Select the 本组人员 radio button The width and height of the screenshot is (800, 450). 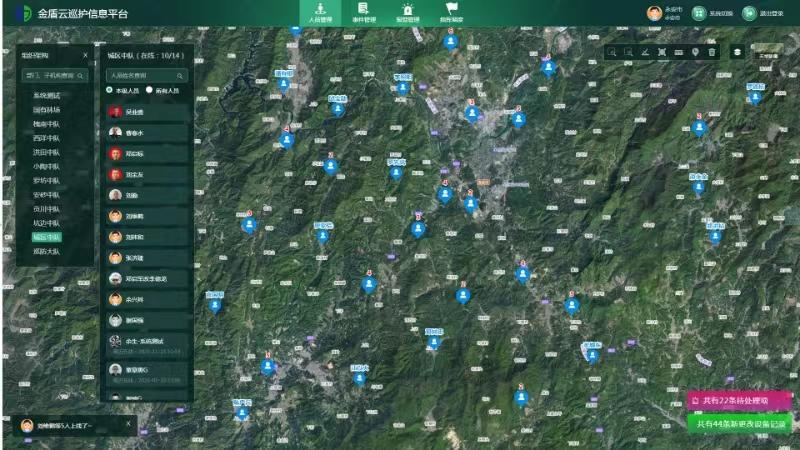[x=110, y=90]
